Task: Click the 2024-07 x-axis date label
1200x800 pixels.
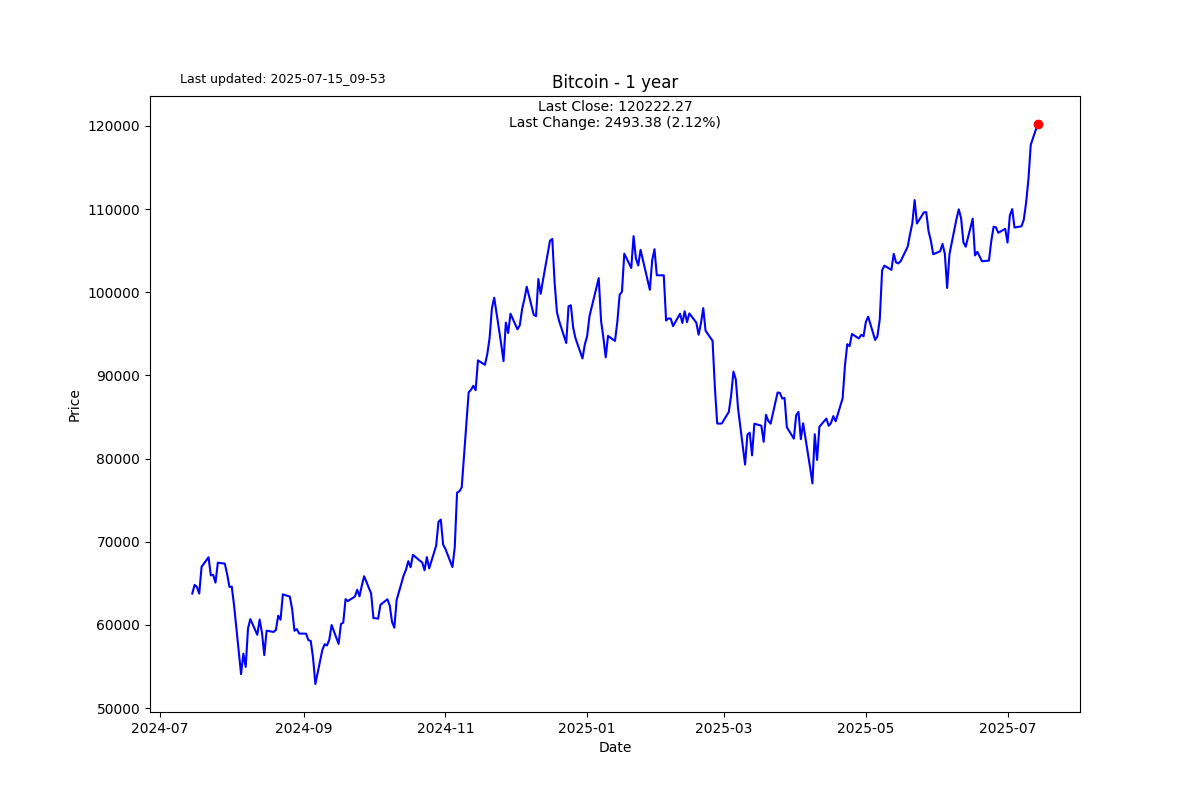Action: point(161,728)
